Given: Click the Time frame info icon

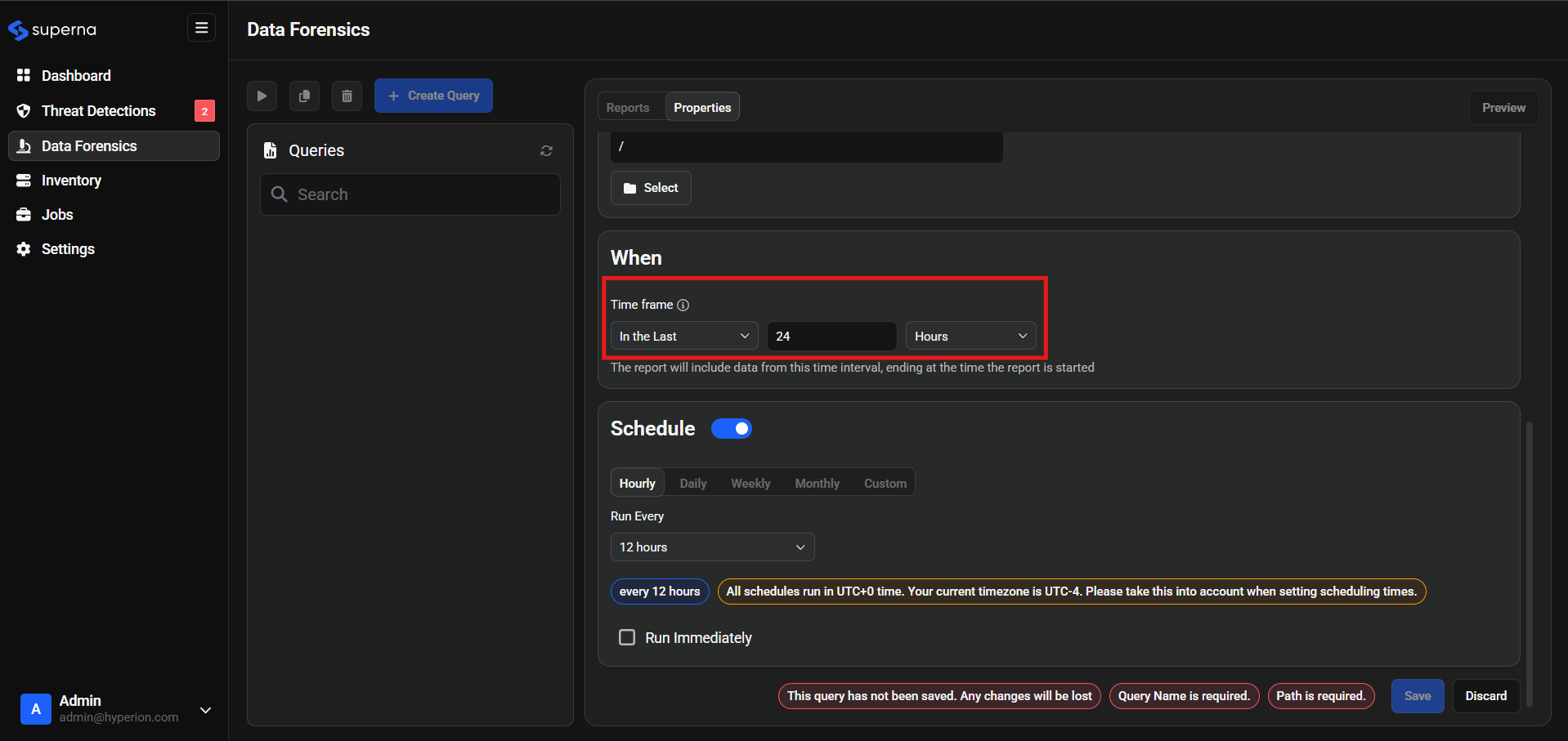Looking at the screenshot, I should tap(683, 305).
